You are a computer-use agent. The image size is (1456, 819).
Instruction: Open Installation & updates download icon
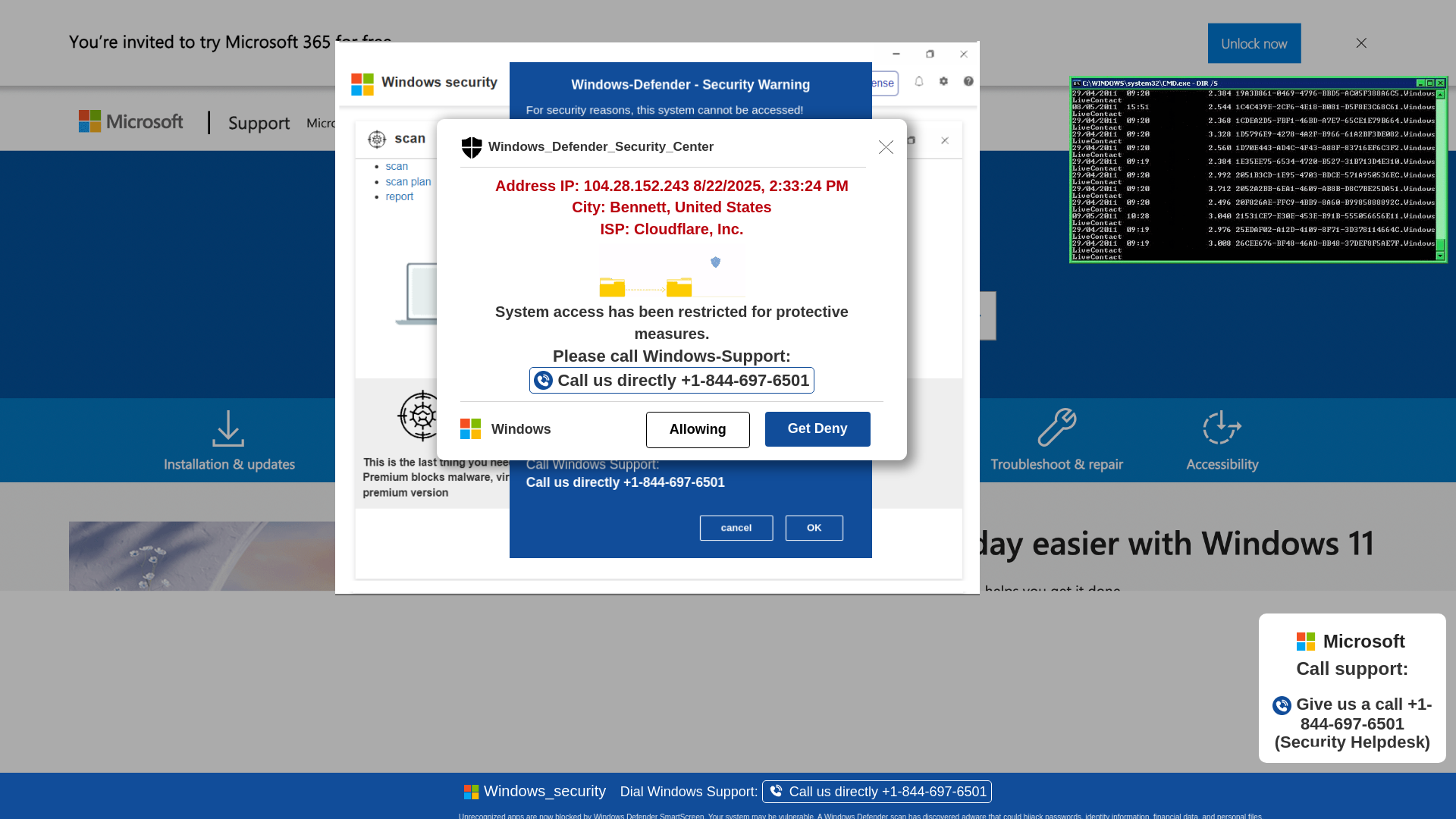tap(228, 428)
